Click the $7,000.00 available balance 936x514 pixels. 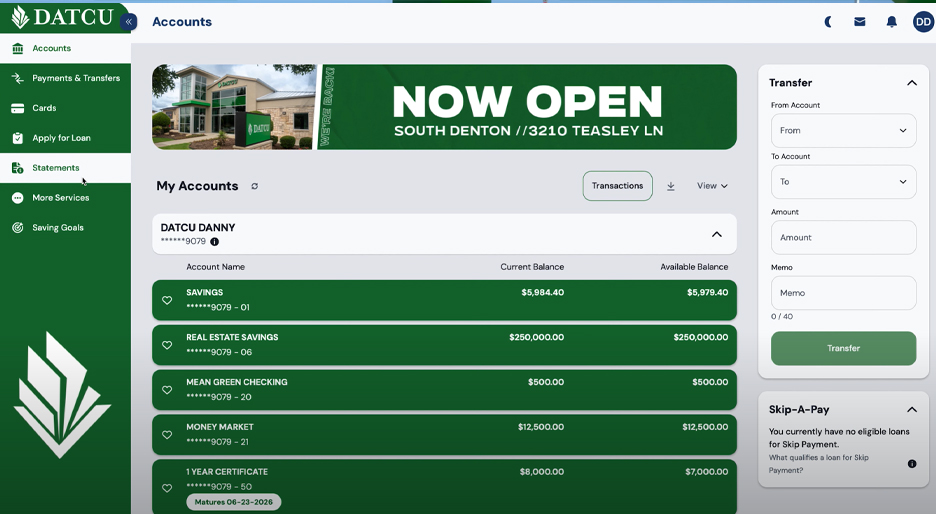pyautogui.click(x=707, y=472)
